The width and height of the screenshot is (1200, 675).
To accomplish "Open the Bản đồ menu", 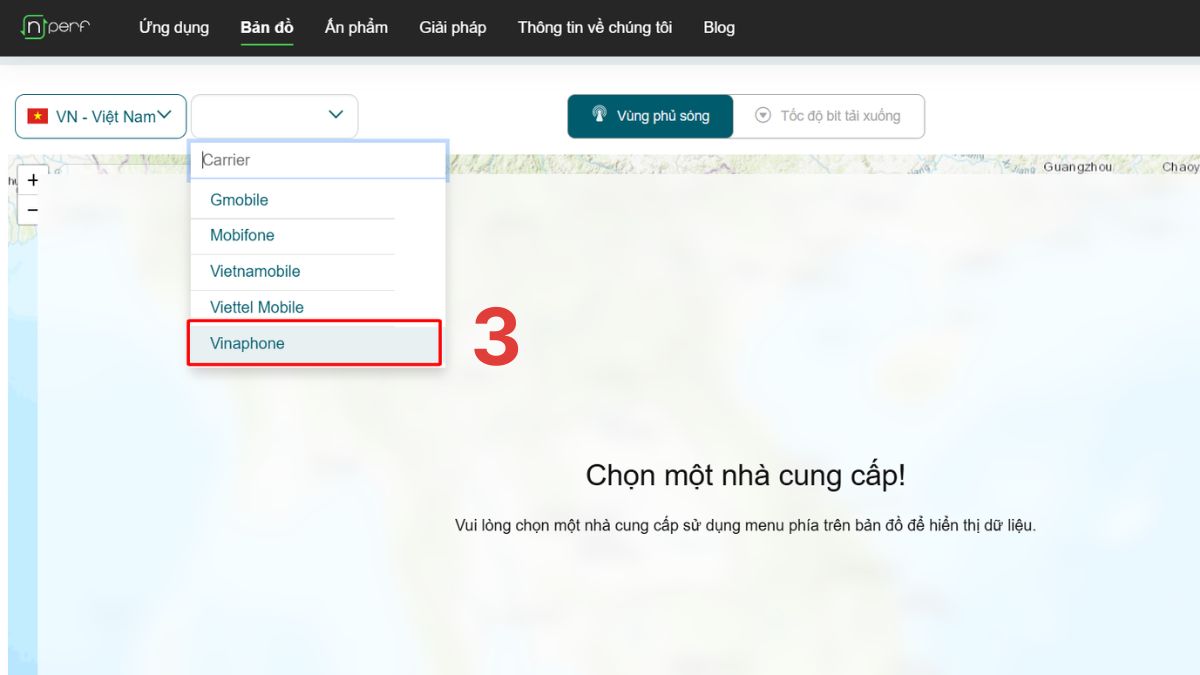I will (267, 27).
